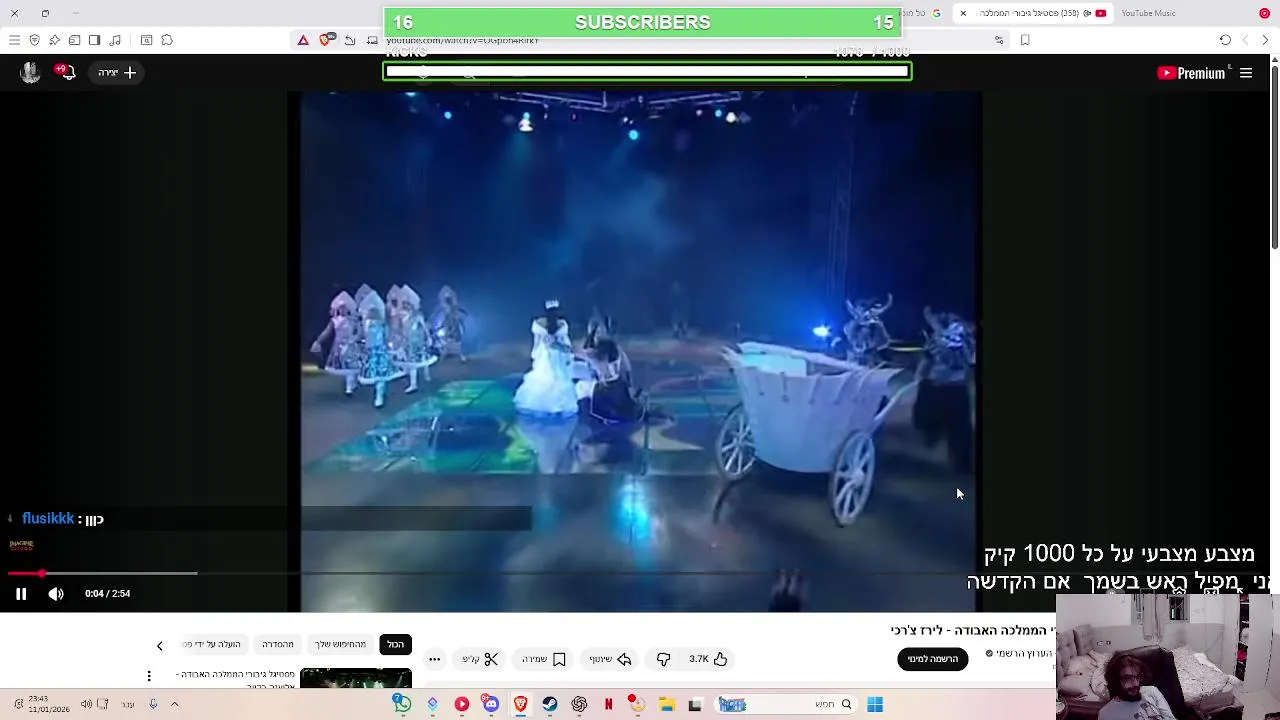
Task: Click the red target icon in title bar
Action: pyautogui.click(x=1264, y=13)
